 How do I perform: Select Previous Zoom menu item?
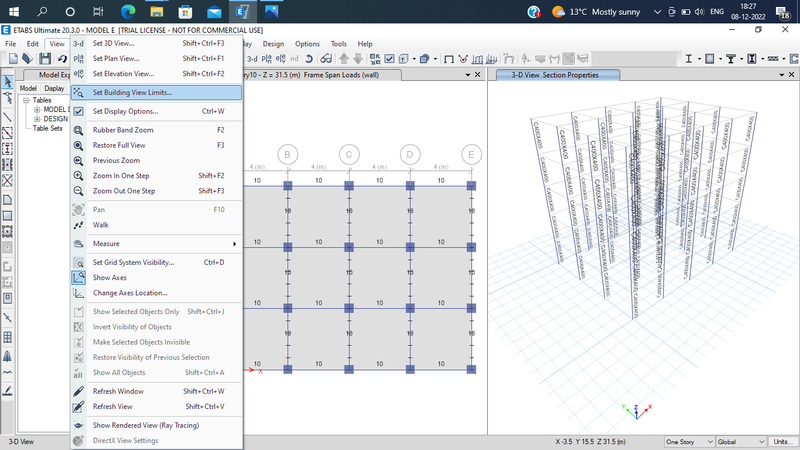[157, 160]
